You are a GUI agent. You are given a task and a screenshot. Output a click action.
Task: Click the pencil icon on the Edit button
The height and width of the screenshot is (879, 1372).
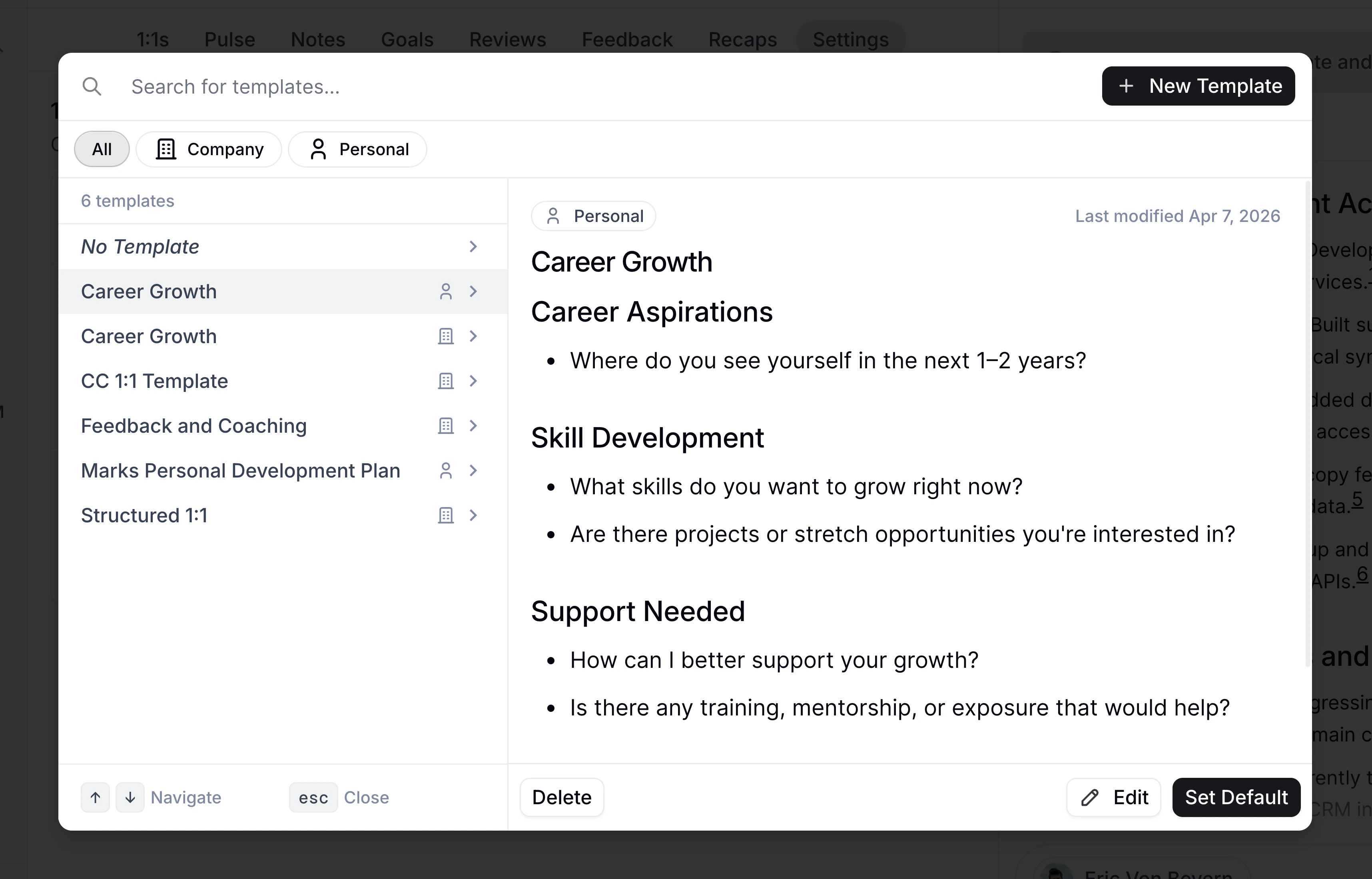pos(1090,797)
